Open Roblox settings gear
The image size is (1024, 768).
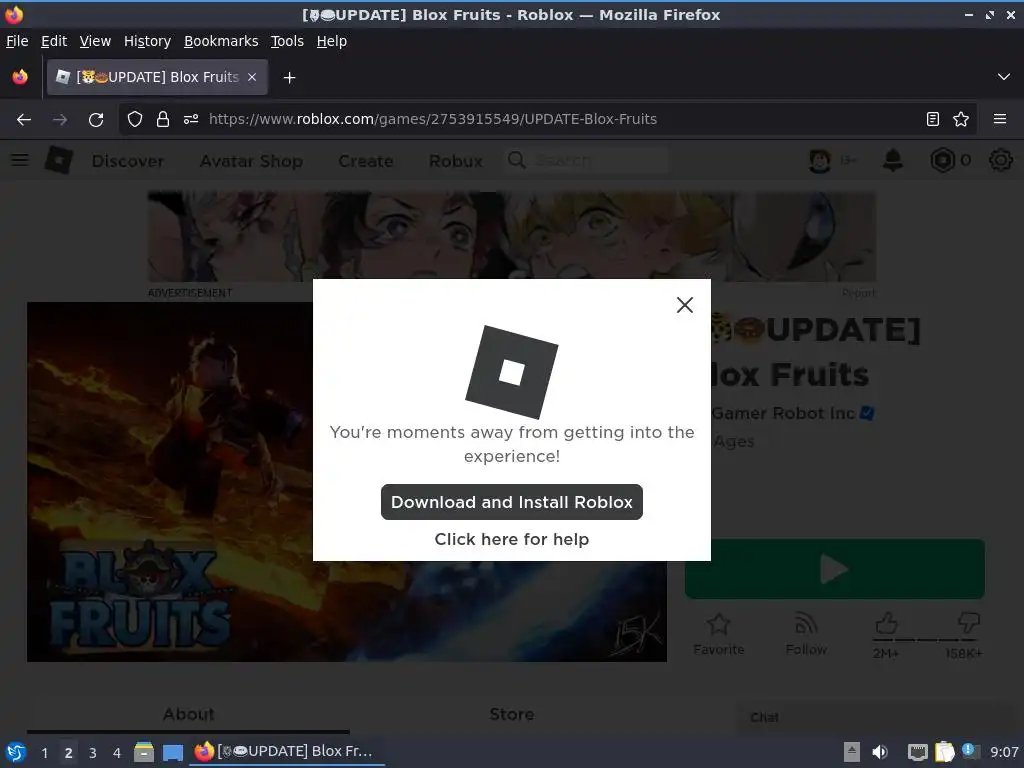(1000, 160)
